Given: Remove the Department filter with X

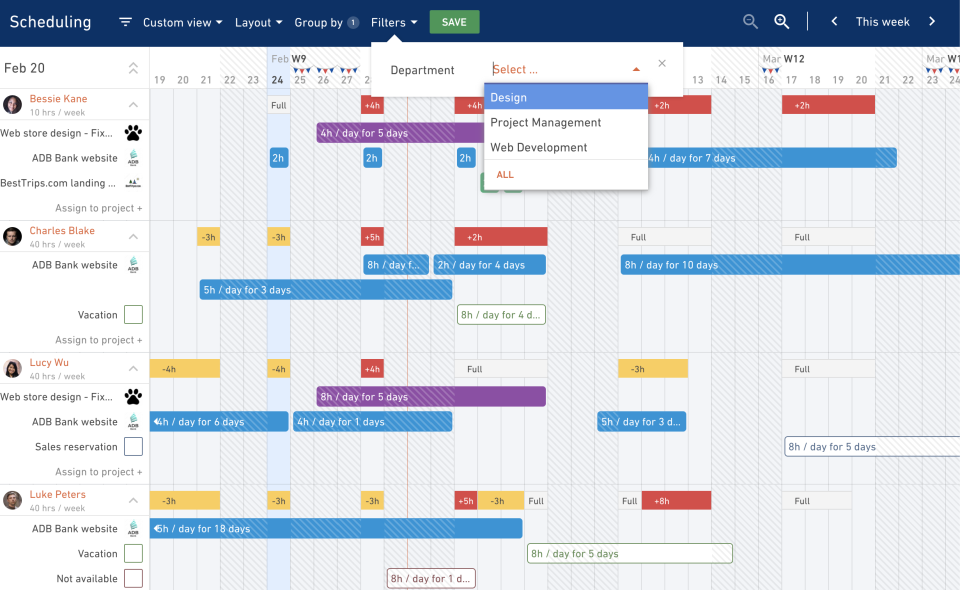Looking at the screenshot, I should (662, 63).
